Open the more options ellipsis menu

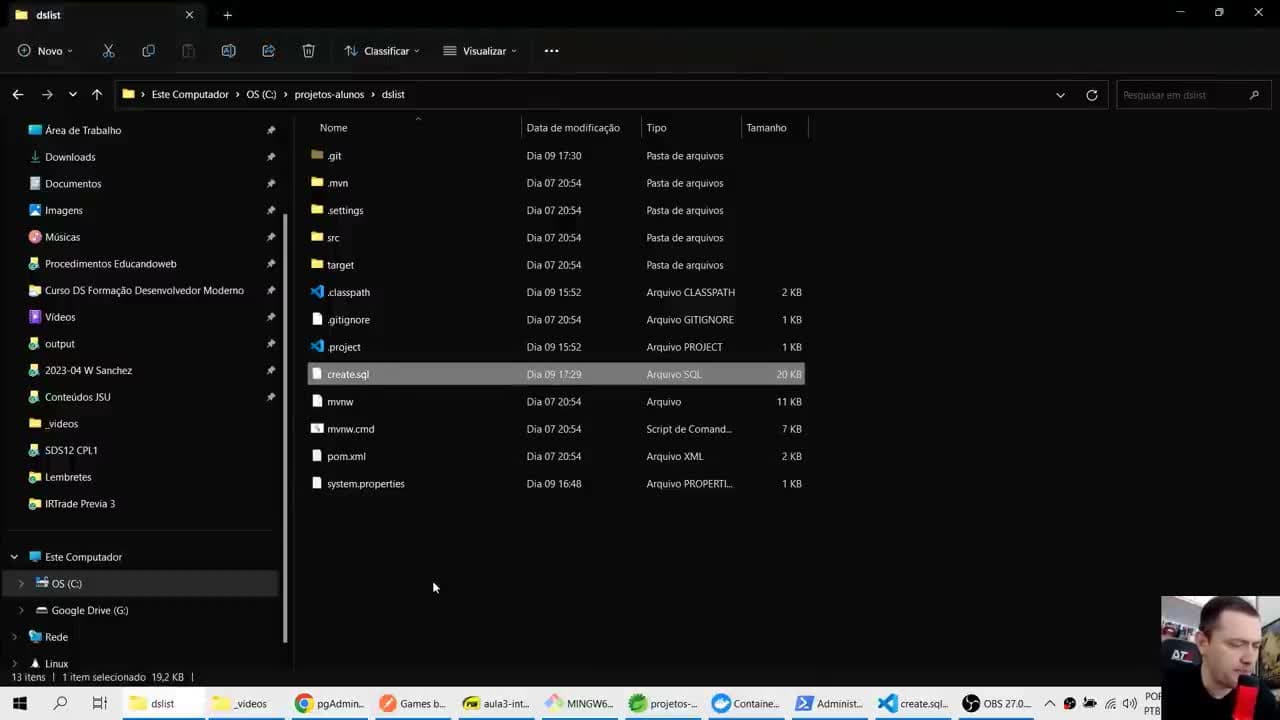(551, 51)
